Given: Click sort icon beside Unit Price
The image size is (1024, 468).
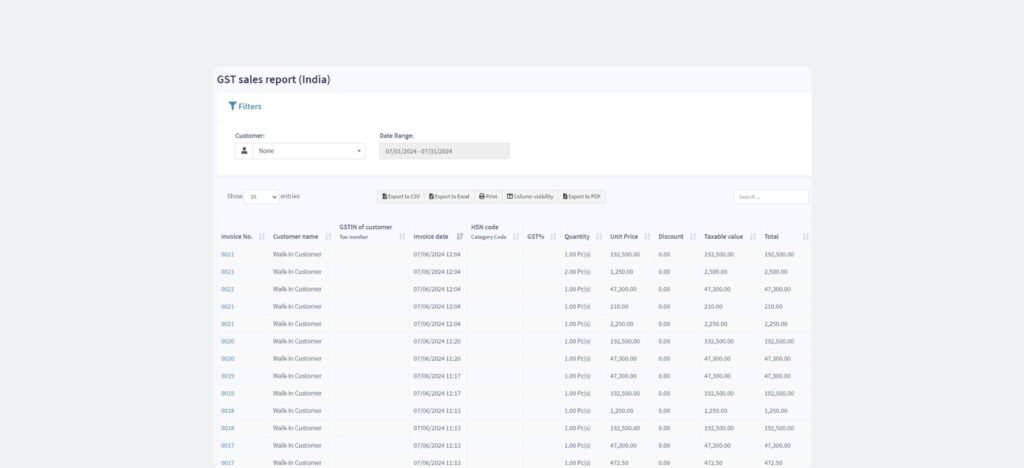Looking at the screenshot, I should tap(648, 237).
